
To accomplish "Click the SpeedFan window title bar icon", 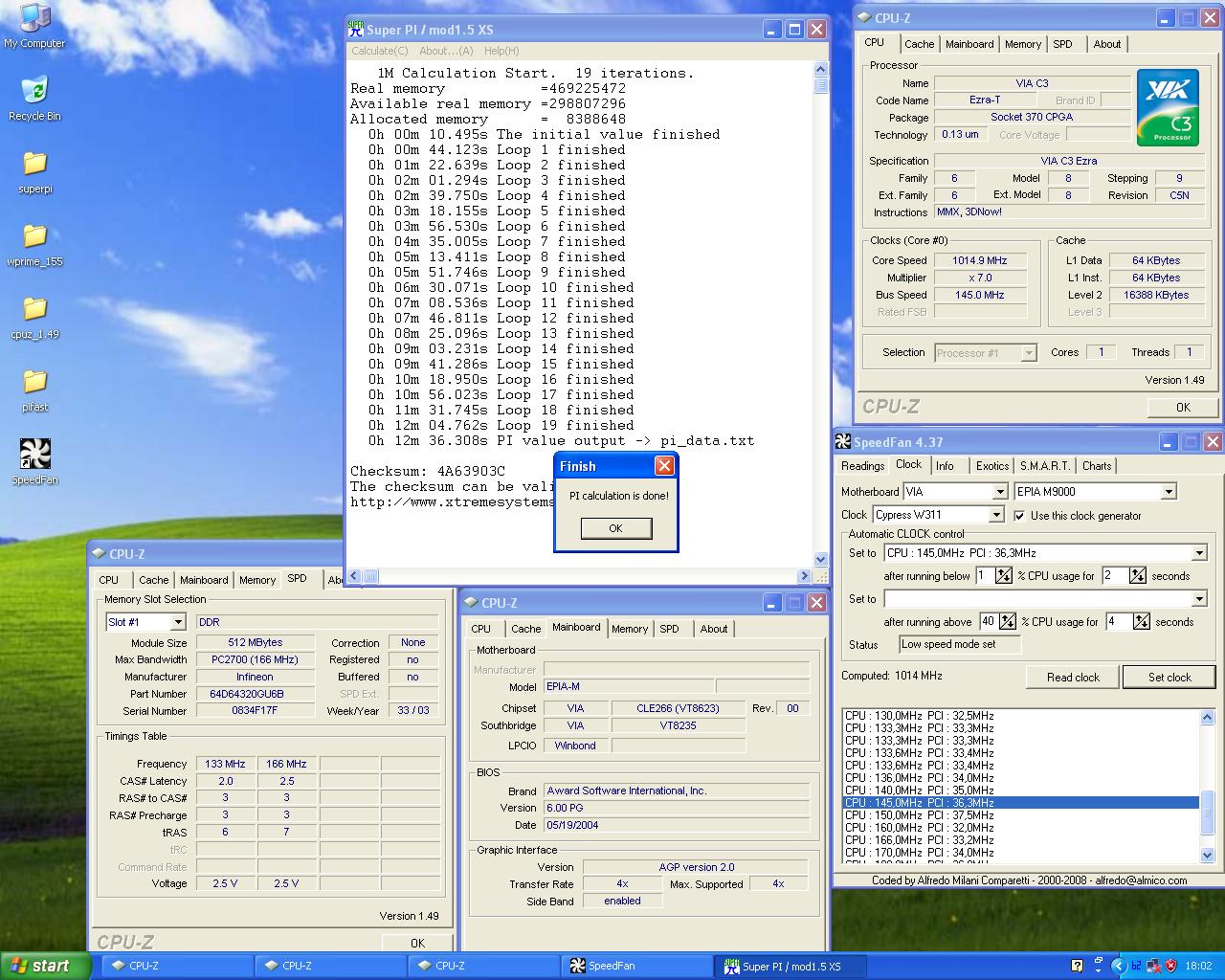I will point(843,442).
